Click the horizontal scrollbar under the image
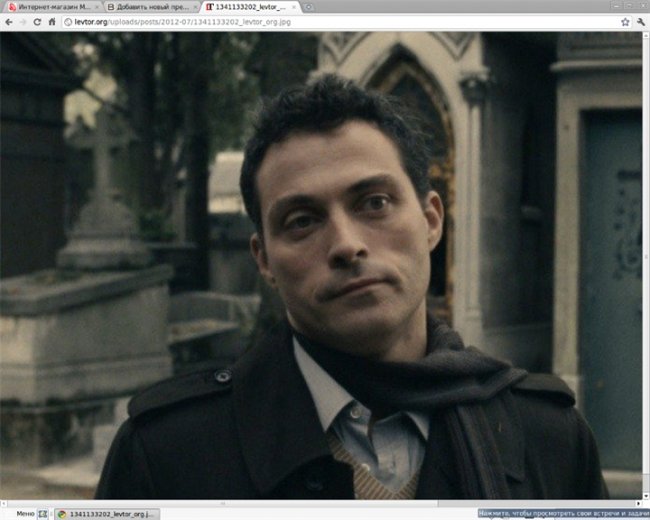This screenshot has height=520, width=650. [300, 502]
